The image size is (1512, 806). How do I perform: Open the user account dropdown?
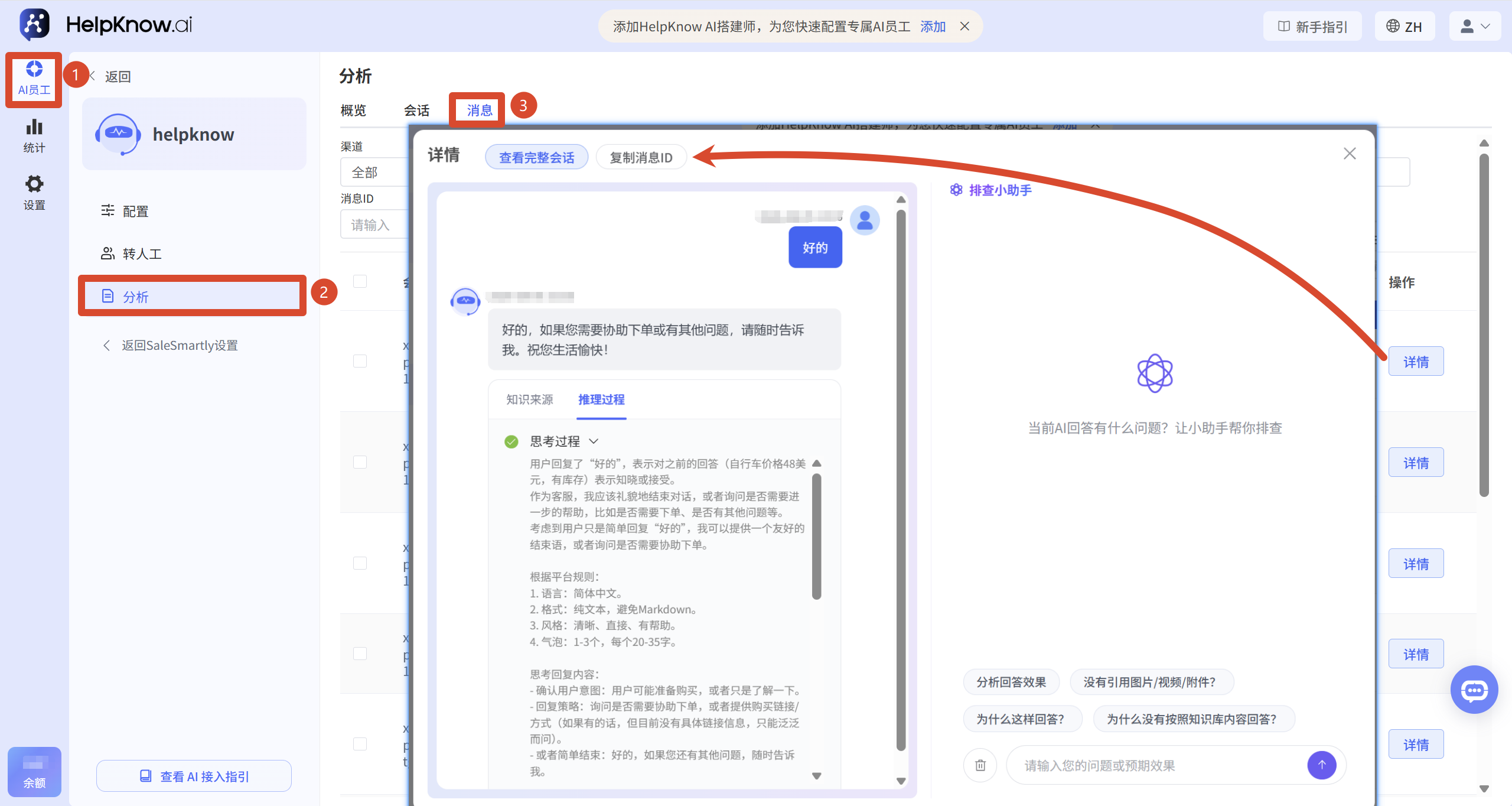pyautogui.click(x=1474, y=27)
